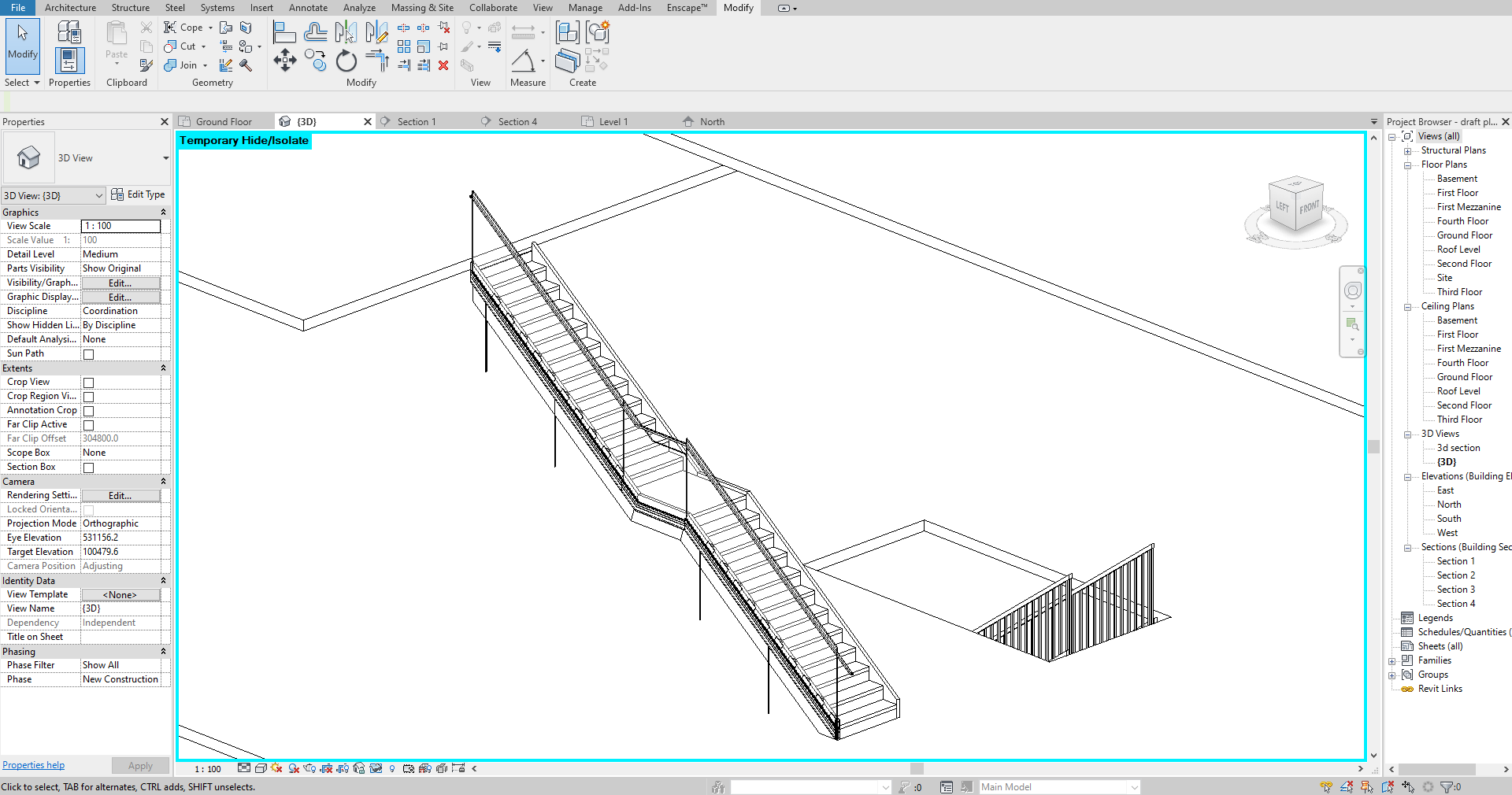The width and height of the screenshot is (1512, 795).
Task: Use the Match Type Properties paintbrush
Action: [146, 65]
